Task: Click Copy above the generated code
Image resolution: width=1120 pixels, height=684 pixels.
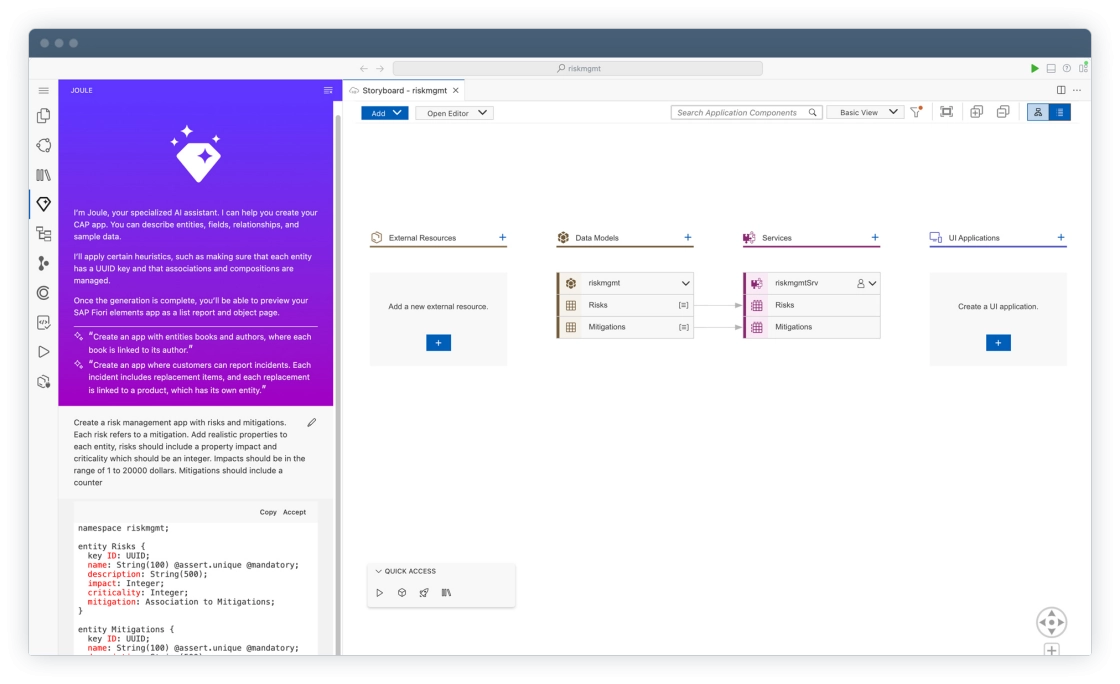Action: pos(268,512)
